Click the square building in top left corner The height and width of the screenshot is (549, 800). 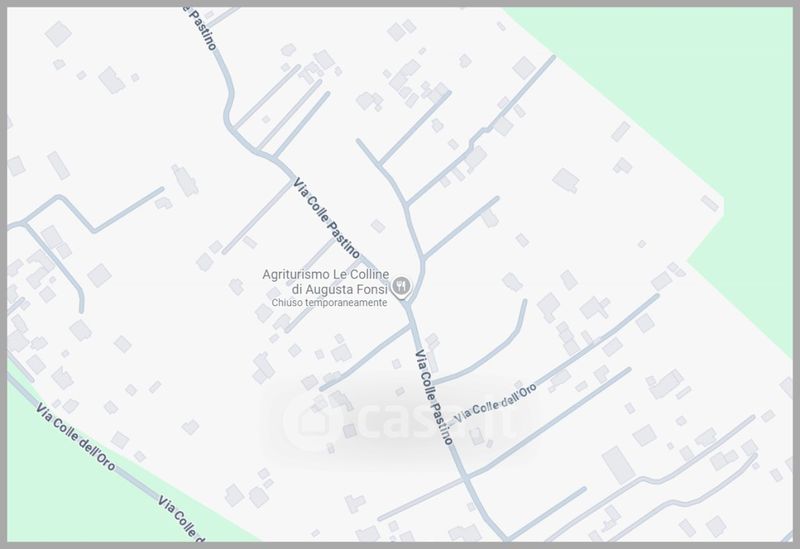click(58, 34)
